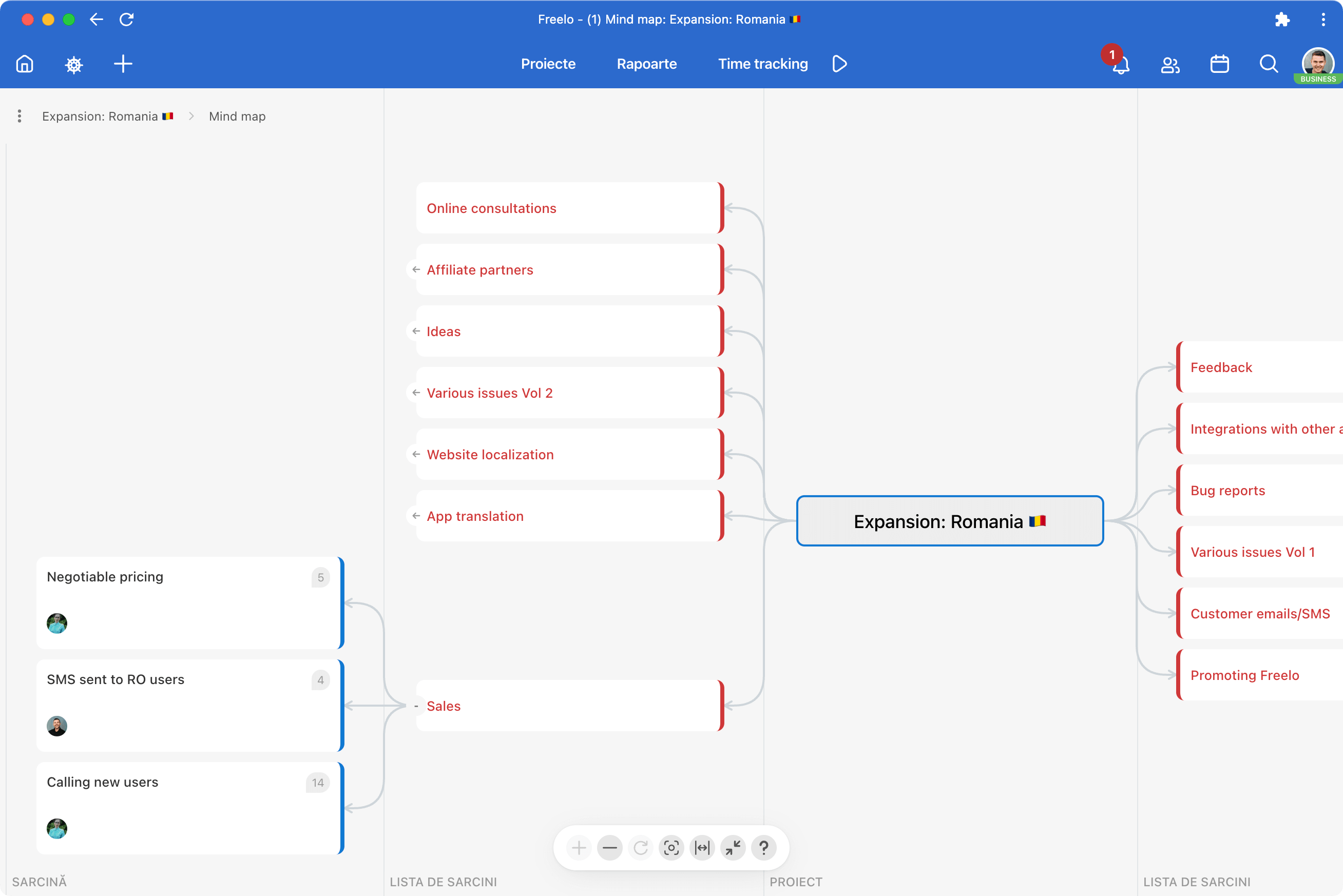Zoom out the mind map with minus

pos(609,847)
